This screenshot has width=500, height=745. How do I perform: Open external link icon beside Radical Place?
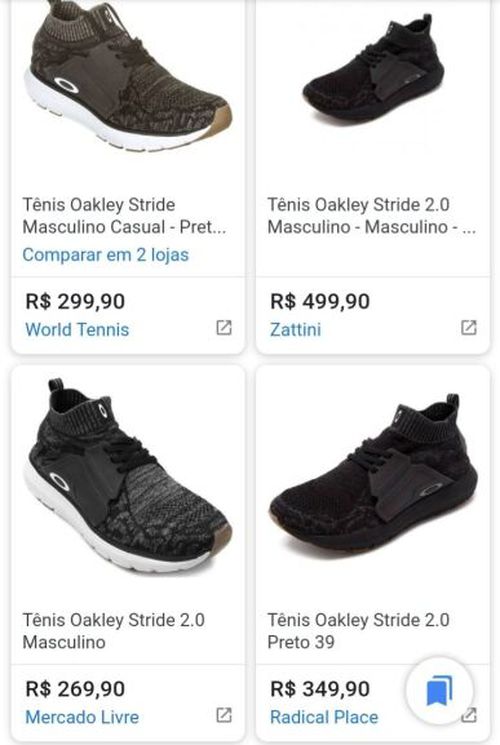tap(470, 715)
